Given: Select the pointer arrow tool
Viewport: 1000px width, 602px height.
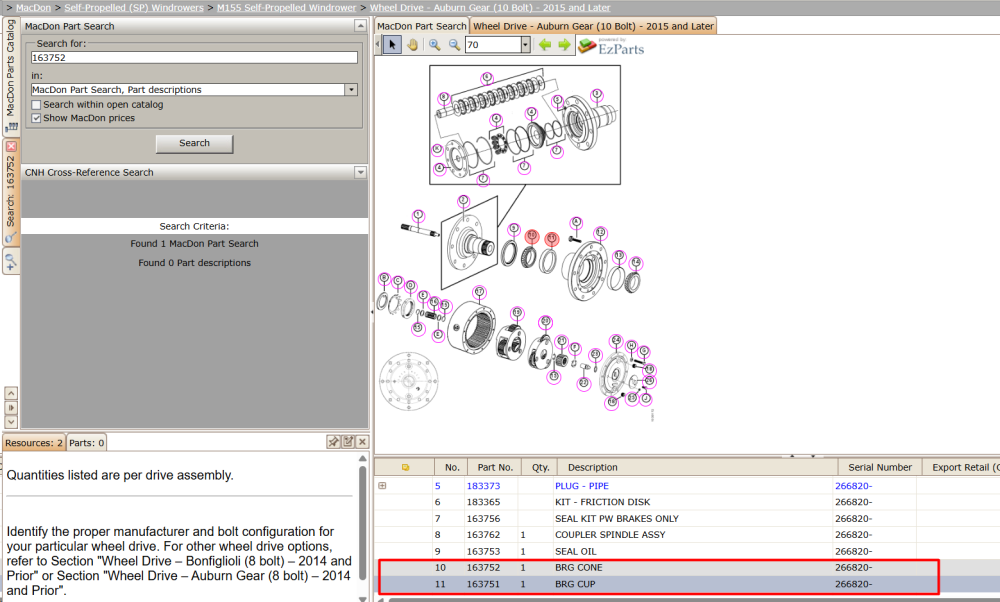Looking at the screenshot, I should click(x=392, y=45).
